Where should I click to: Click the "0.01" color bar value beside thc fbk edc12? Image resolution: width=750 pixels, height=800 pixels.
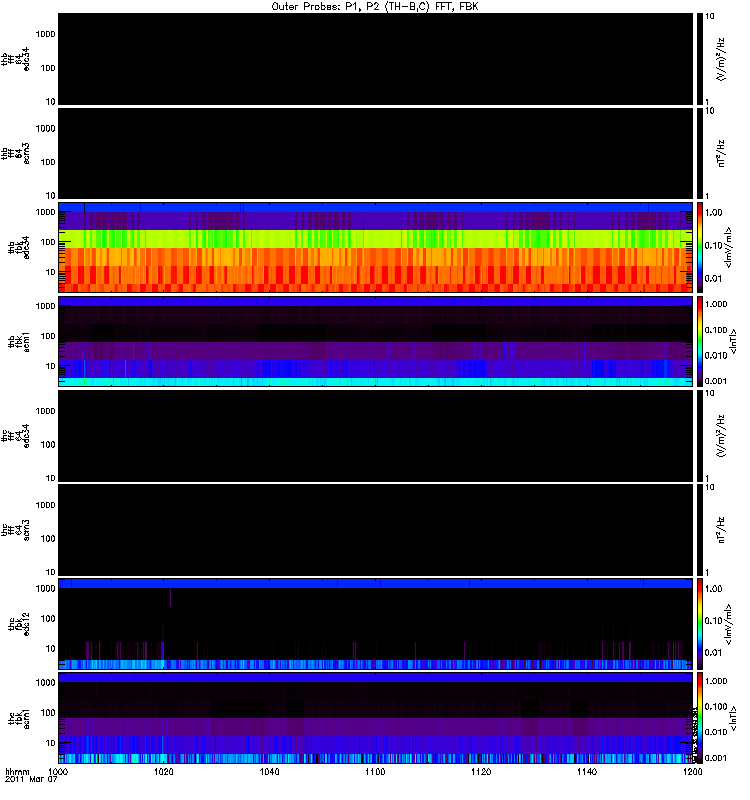coord(713,653)
